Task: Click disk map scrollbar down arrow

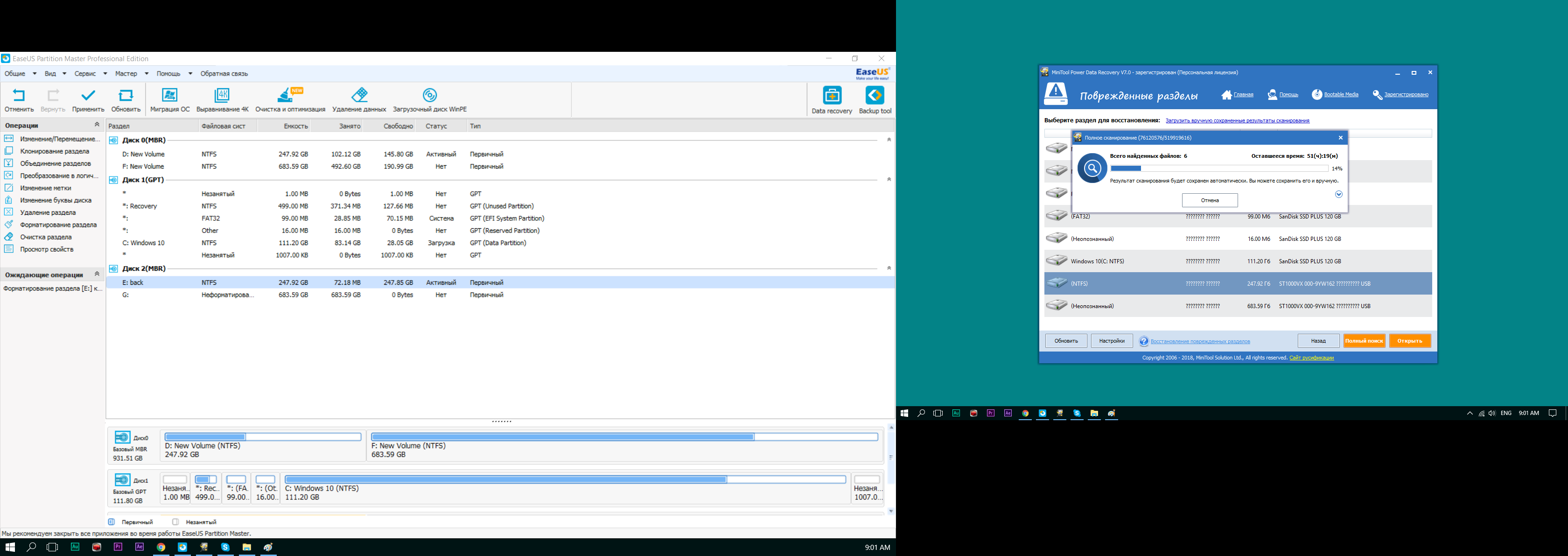Action: click(x=891, y=512)
